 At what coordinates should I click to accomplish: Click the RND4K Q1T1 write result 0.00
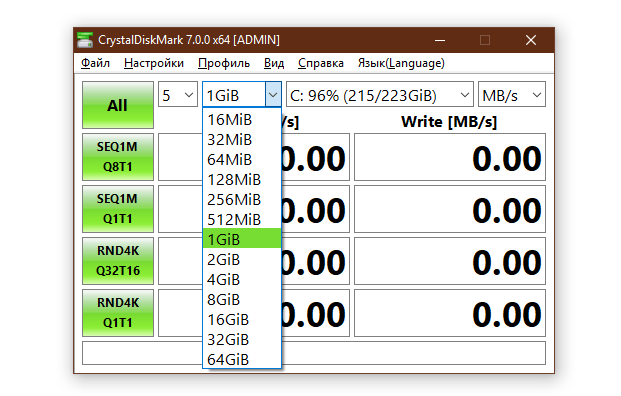(450, 313)
